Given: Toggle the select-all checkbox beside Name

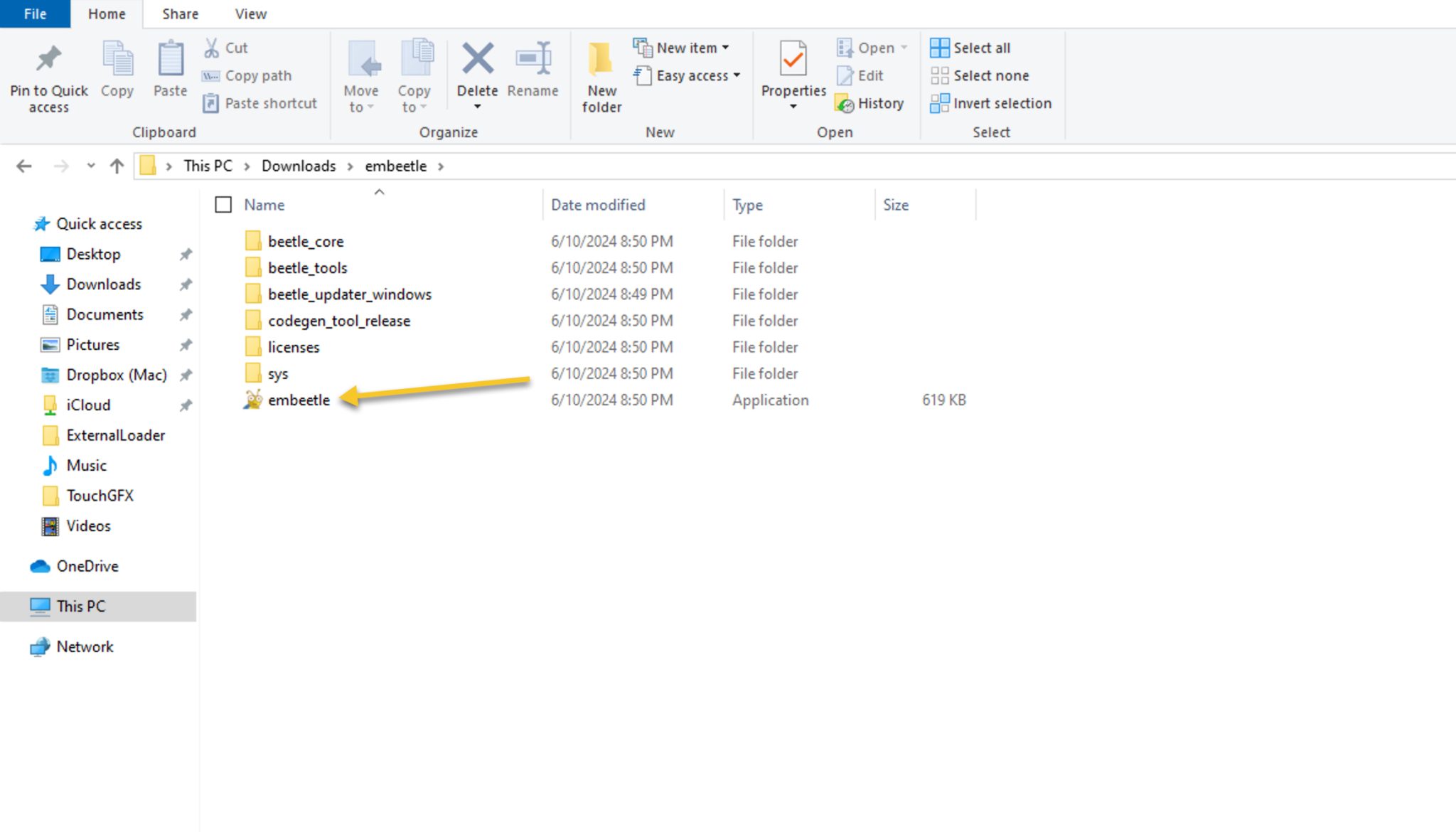Looking at the screenshot, I should tap(223, 205).
